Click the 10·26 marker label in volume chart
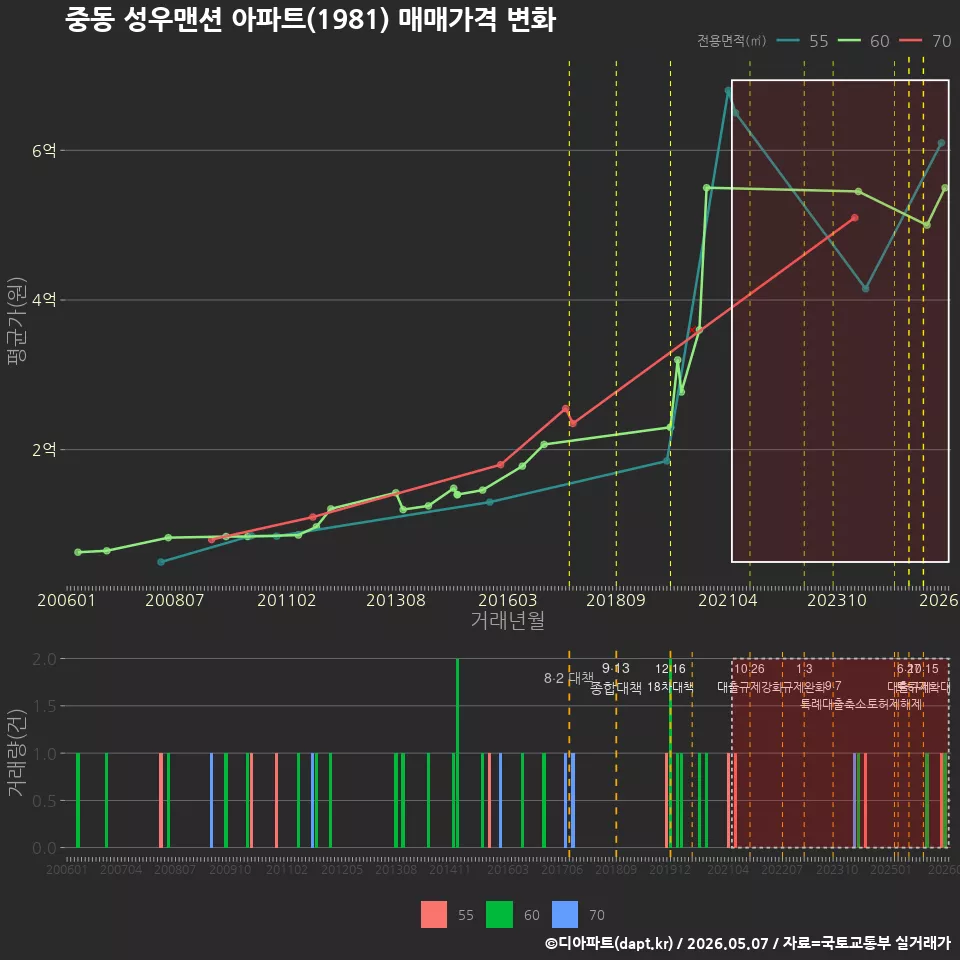This screenshot has height=960, width=960. point(749,669)
